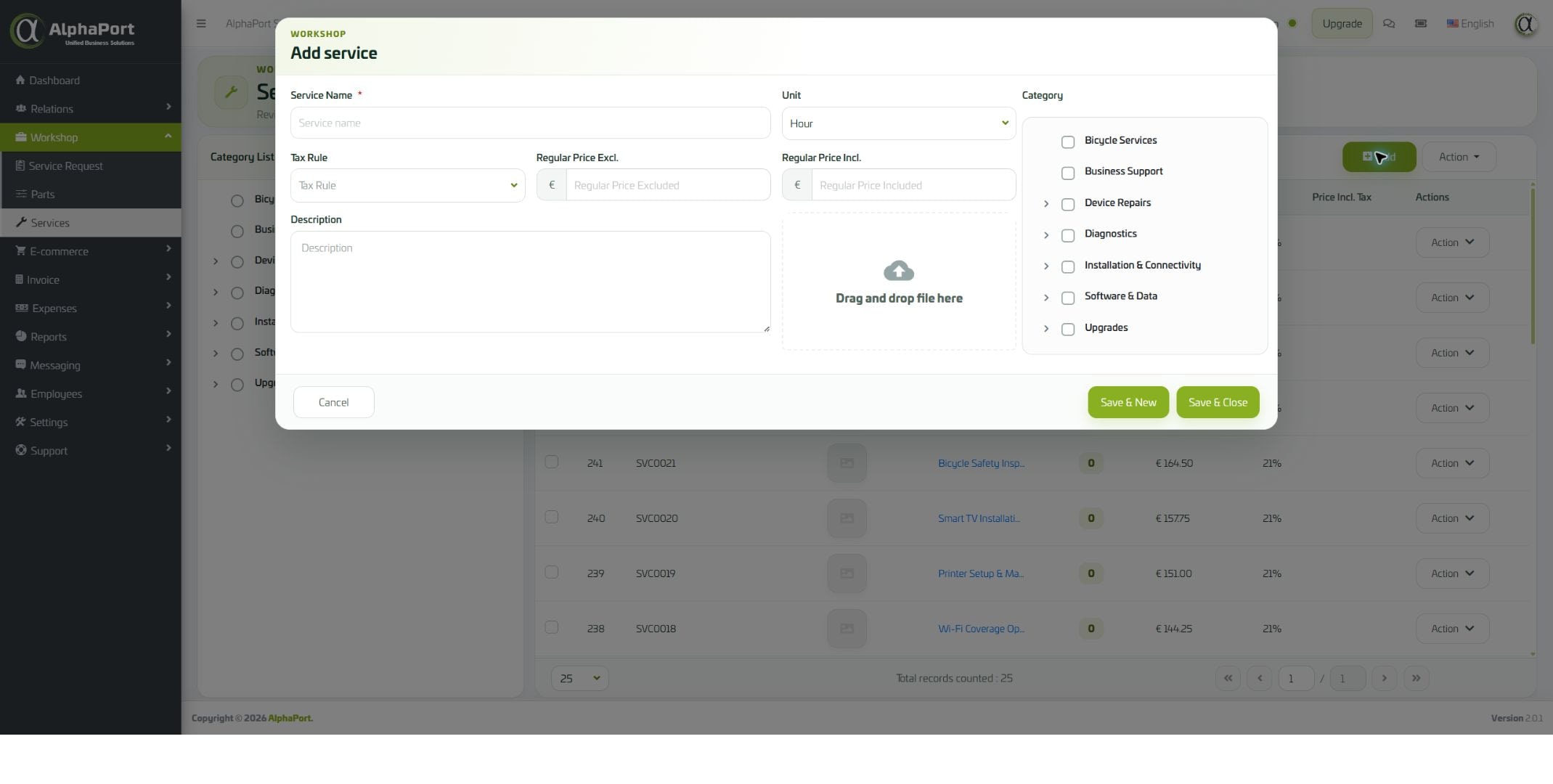Click the cloud upload icon
This screenshot has width=1553, height=784.
(x=899, y=271)
